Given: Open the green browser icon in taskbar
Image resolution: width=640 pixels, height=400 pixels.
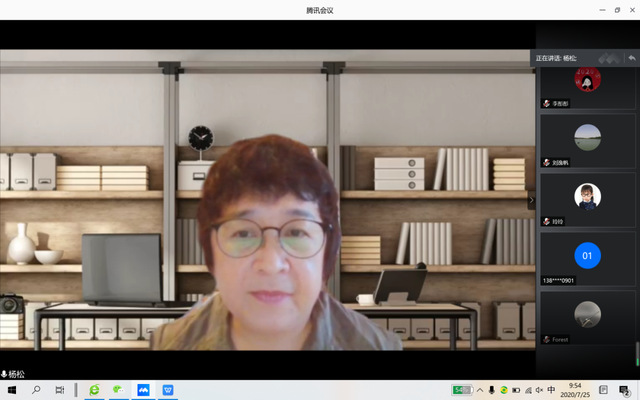Looking at the screenshot, I should 94,390.
